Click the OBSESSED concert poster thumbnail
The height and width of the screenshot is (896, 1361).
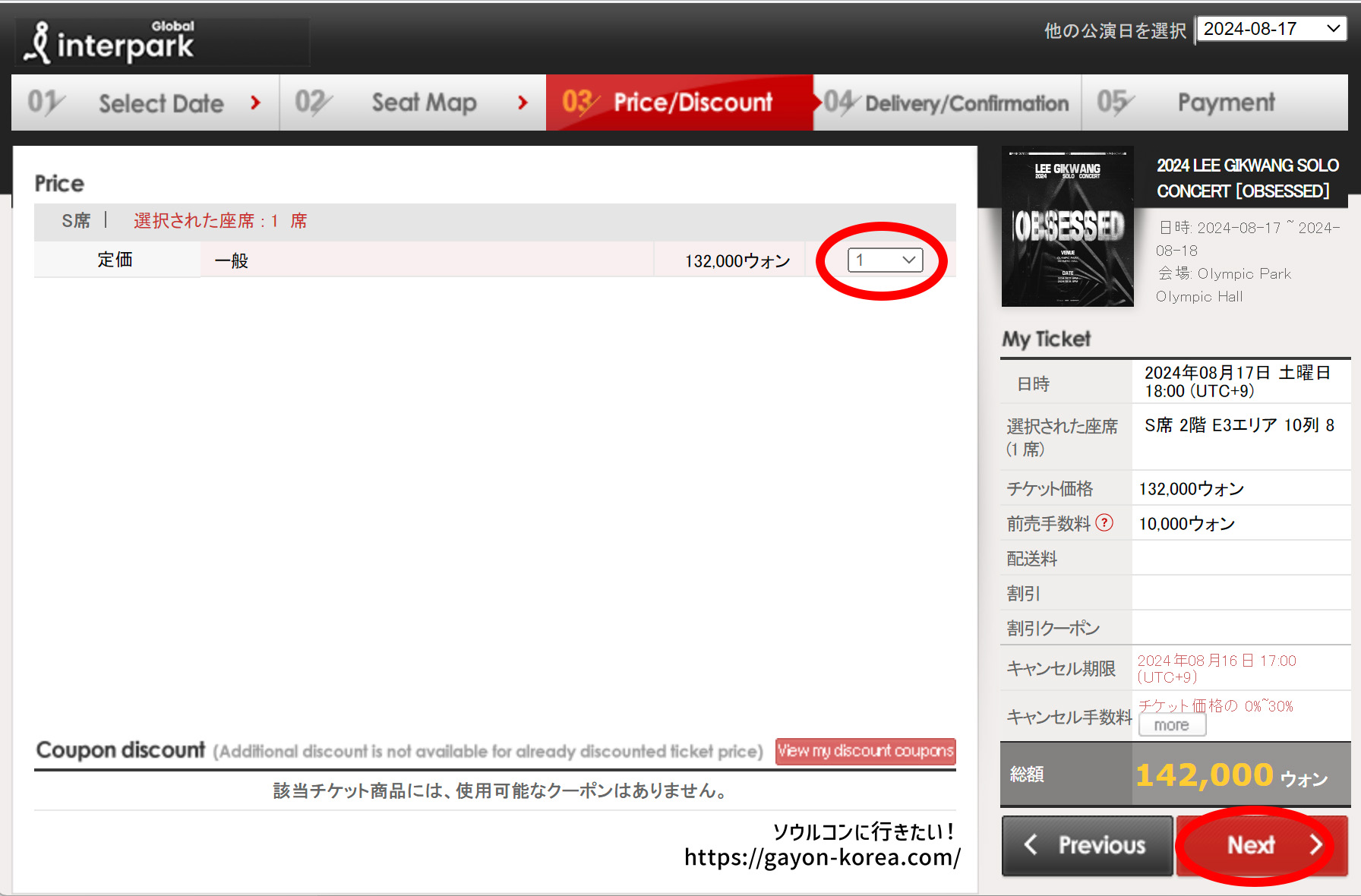pos(1067,226)
